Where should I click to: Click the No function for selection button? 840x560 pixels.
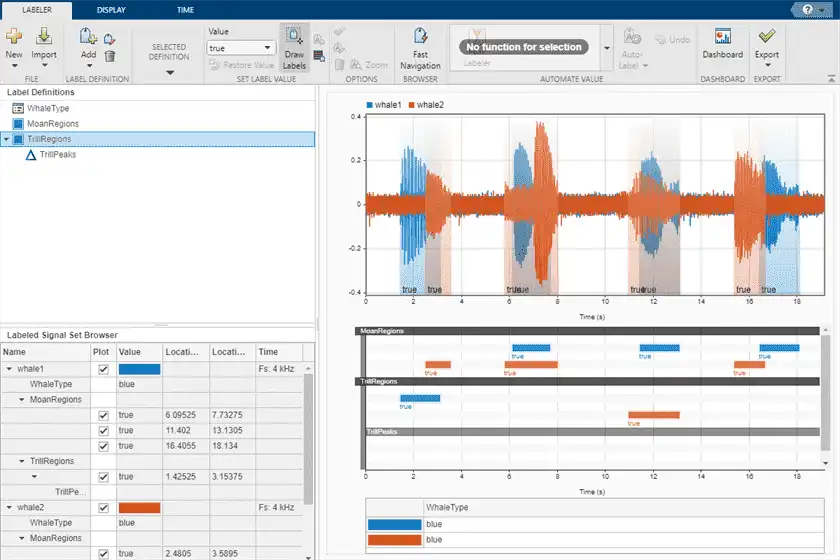pos(524,47)
